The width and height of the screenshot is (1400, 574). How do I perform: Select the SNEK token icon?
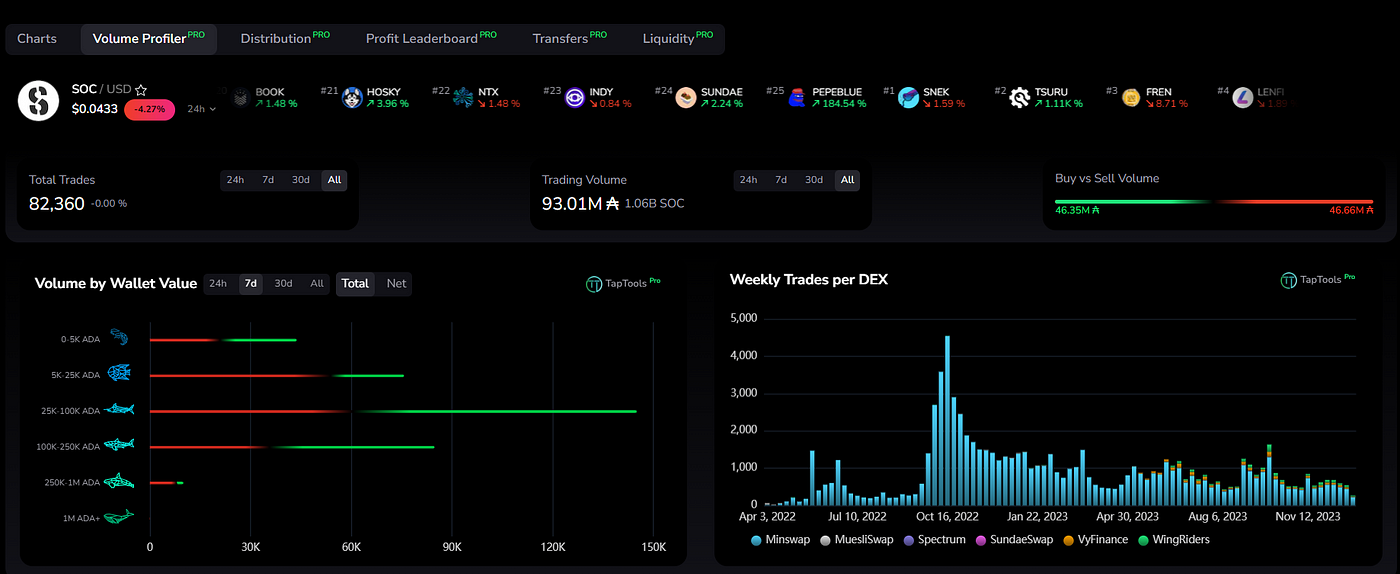908,97
